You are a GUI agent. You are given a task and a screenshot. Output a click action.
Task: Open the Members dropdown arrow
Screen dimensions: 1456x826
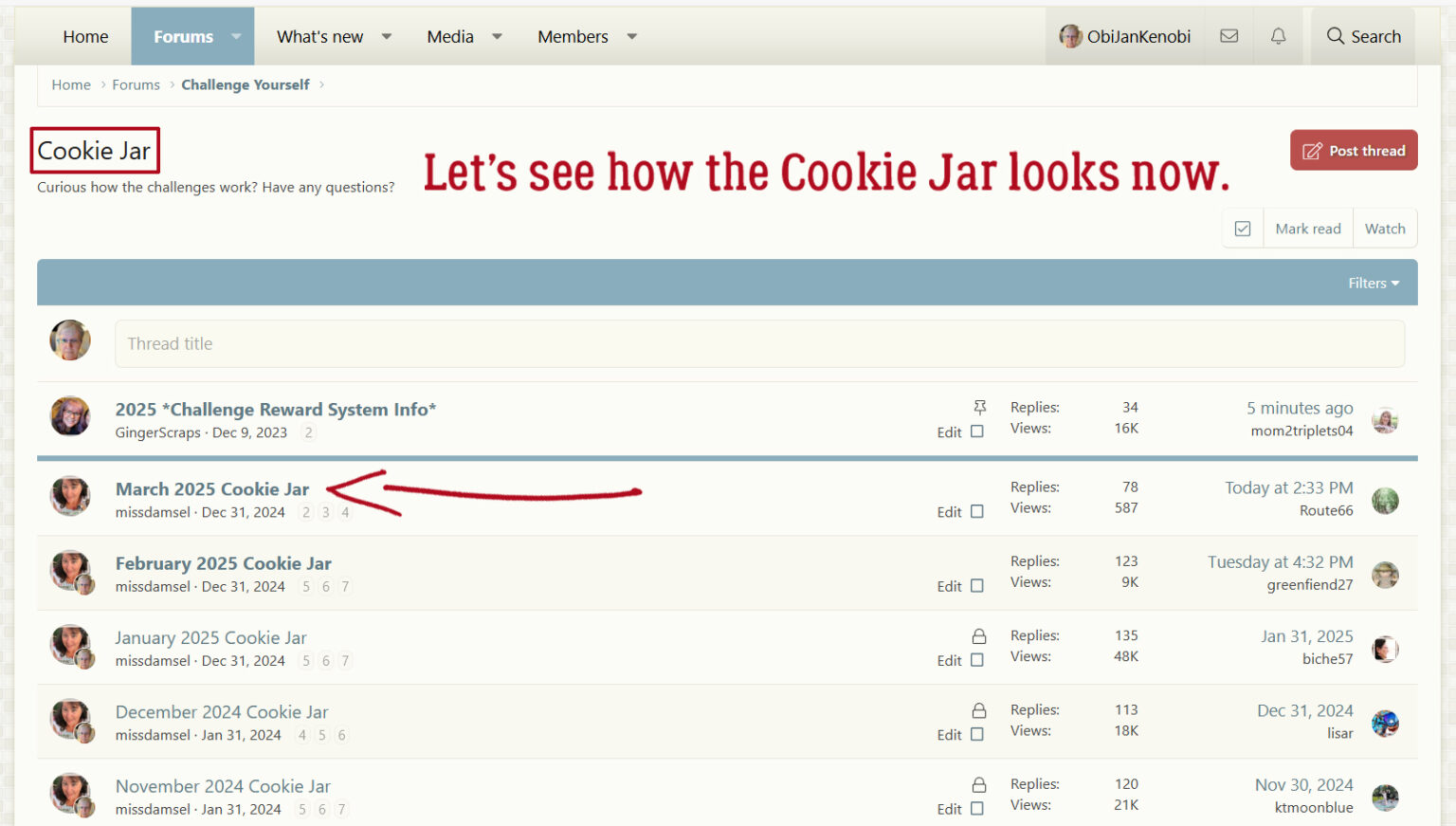[632, 36]
